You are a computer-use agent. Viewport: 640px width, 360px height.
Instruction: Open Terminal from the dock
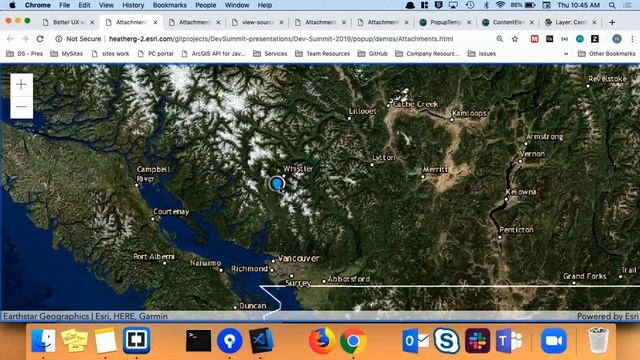[x=198, y=340]
